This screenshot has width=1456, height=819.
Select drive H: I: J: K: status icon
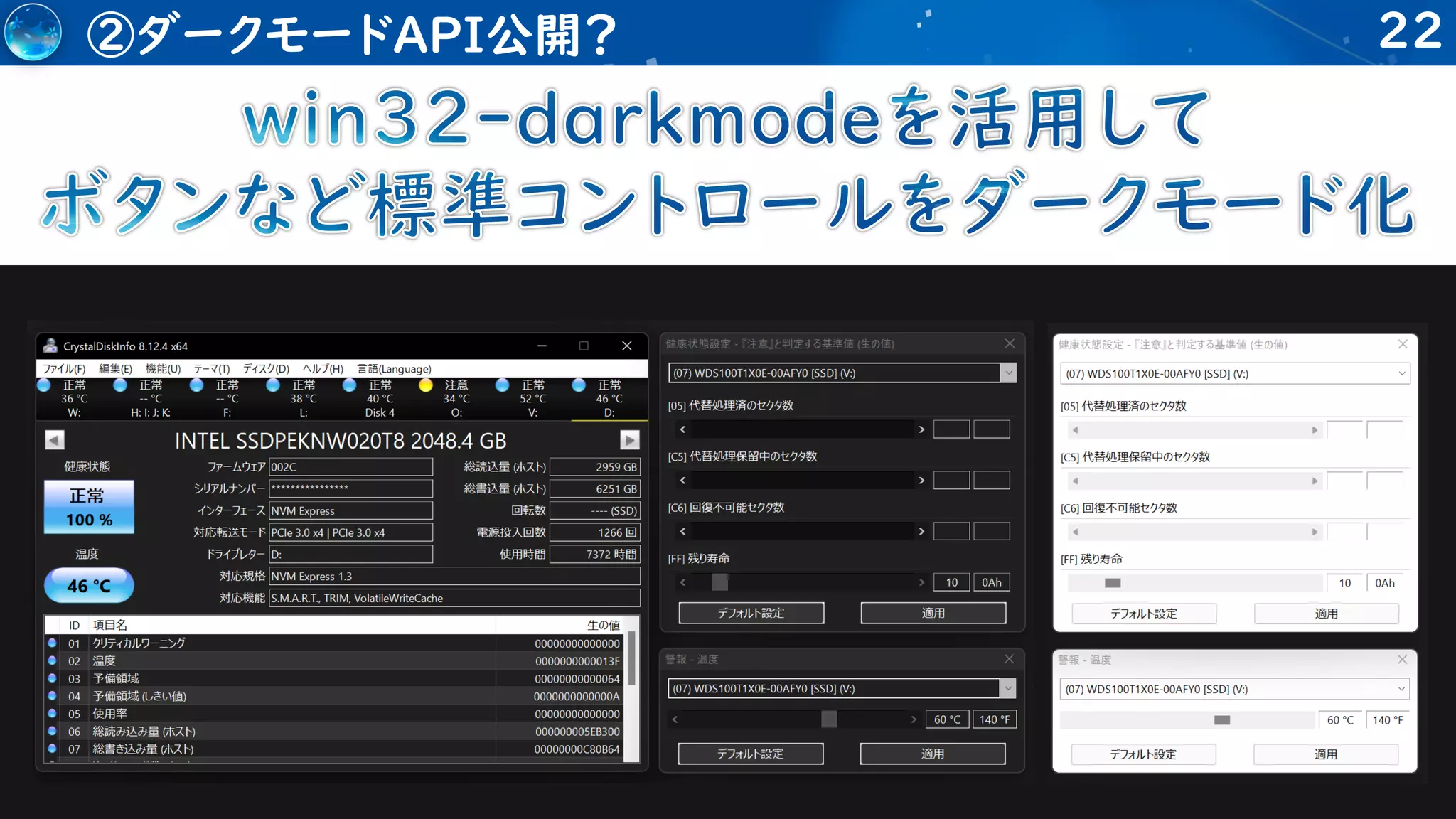(120, 385)
